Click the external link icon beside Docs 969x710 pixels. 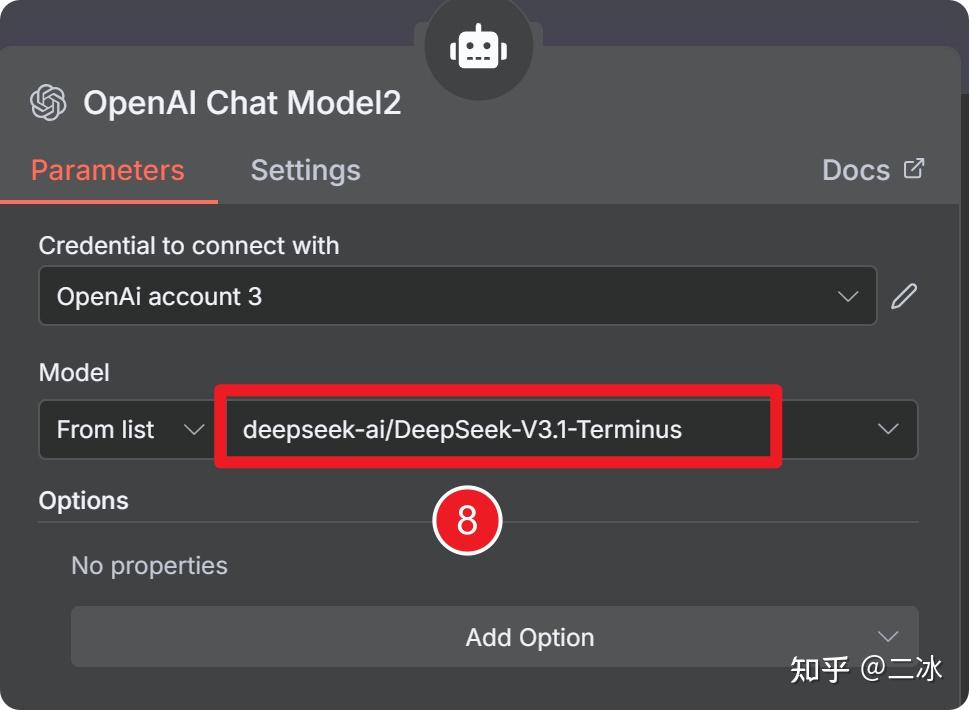914,168
